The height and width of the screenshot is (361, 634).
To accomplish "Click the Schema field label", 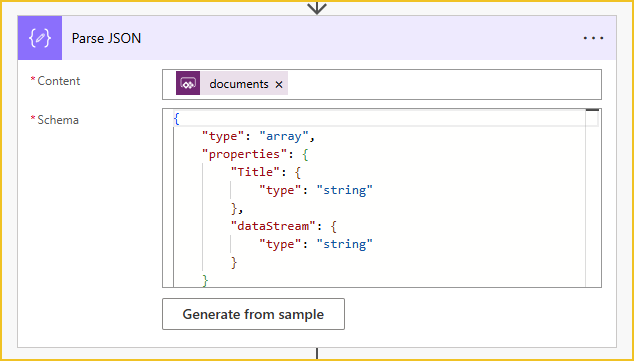I will [x=58, y=120].
